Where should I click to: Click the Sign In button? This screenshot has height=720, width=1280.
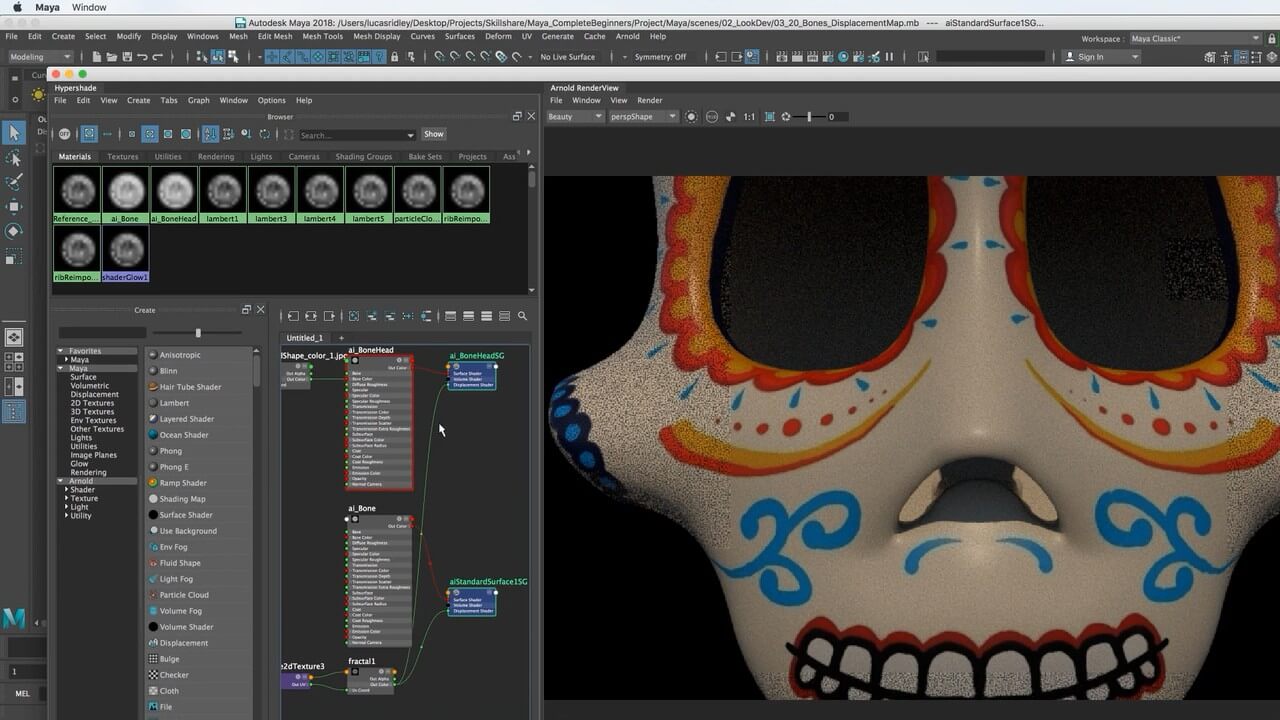[1090, 57]
